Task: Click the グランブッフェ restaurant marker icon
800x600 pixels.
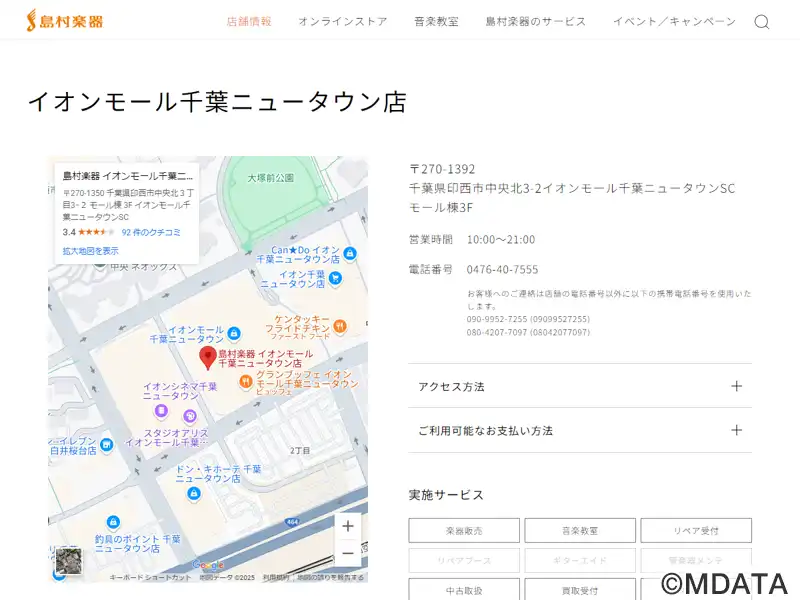Action: tap(246, 382)
